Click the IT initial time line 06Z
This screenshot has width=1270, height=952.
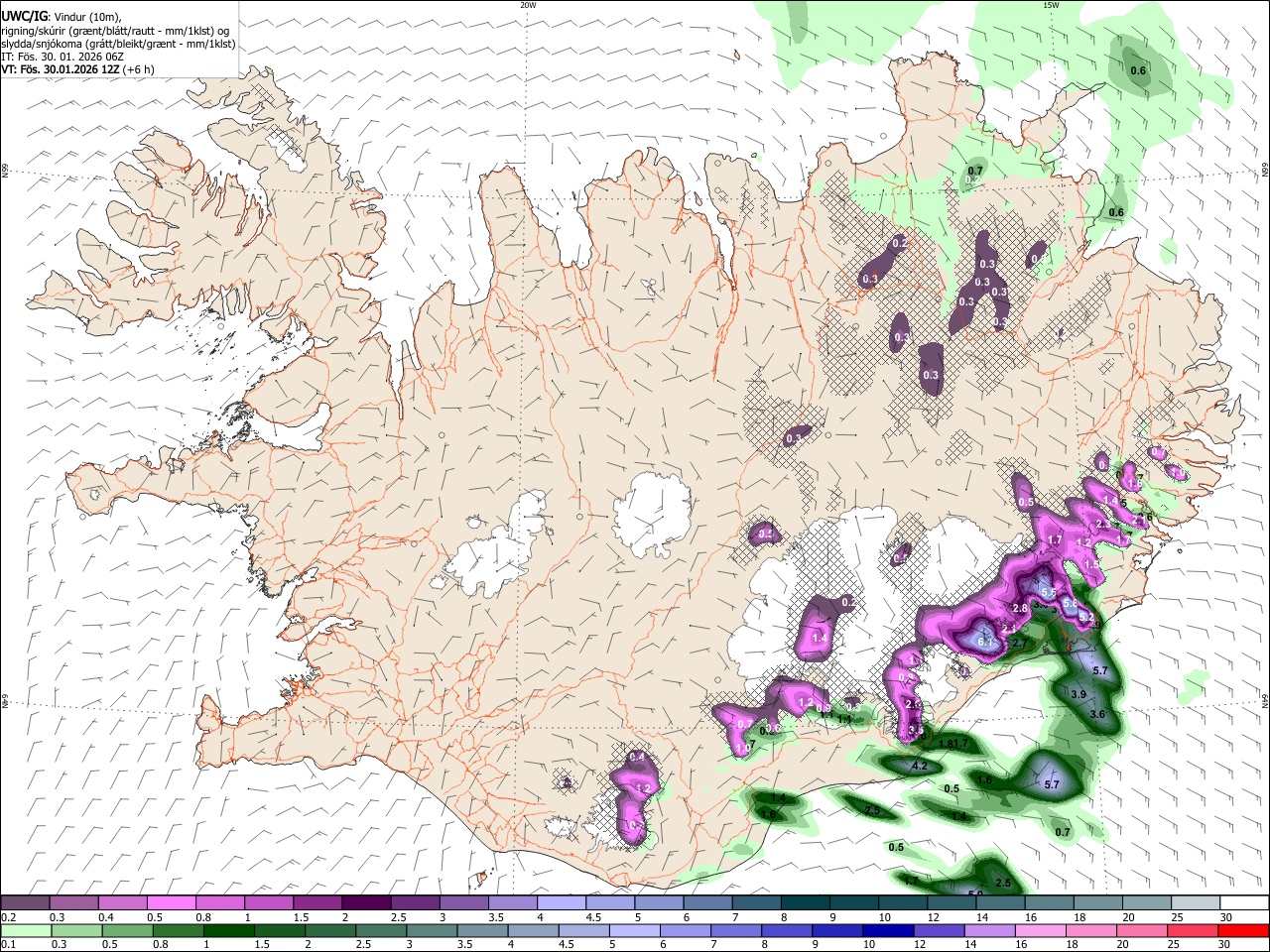(63, 57)
